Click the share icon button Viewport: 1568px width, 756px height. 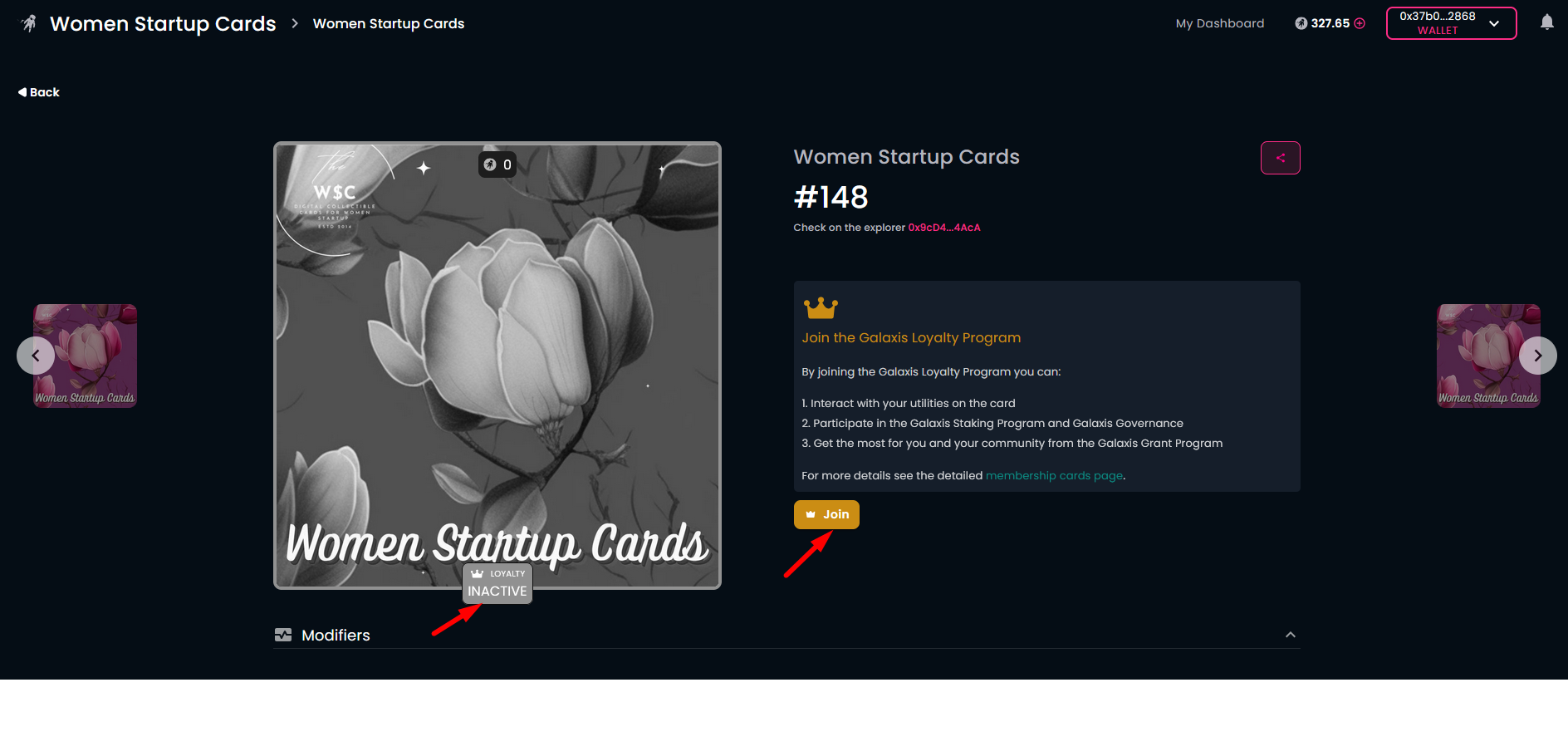(x=1280, y=158)
